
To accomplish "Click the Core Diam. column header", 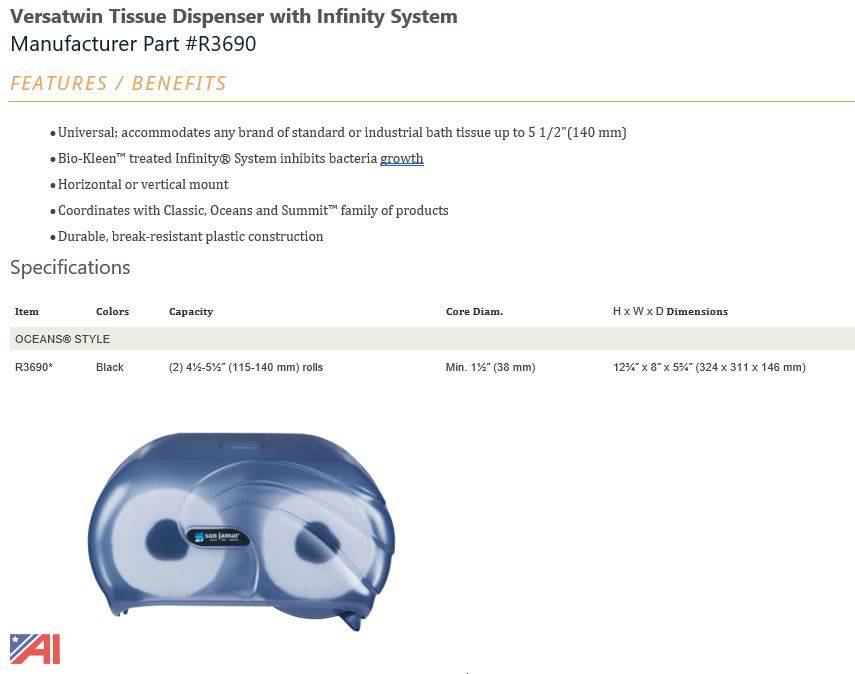I will [474, 311].
